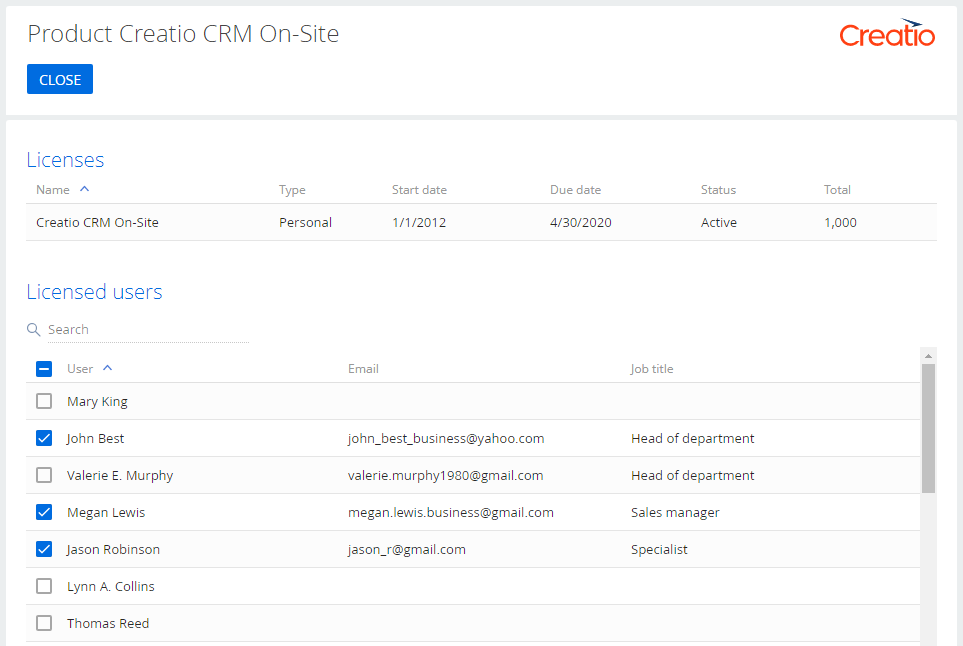
Task: Click email megan.lewis.business@gmail.com
Action: pyautogui.click(x=451, y=512)
